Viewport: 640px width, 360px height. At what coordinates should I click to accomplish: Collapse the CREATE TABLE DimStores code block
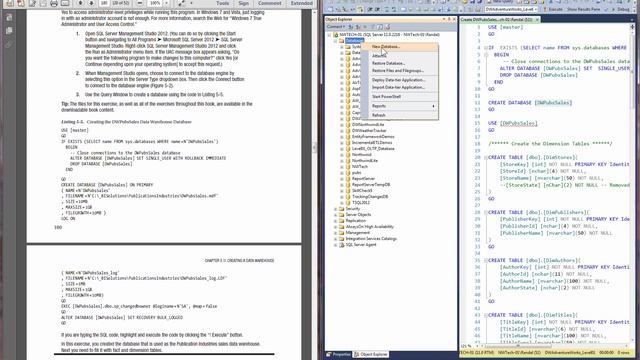click(x=486, y=158)
